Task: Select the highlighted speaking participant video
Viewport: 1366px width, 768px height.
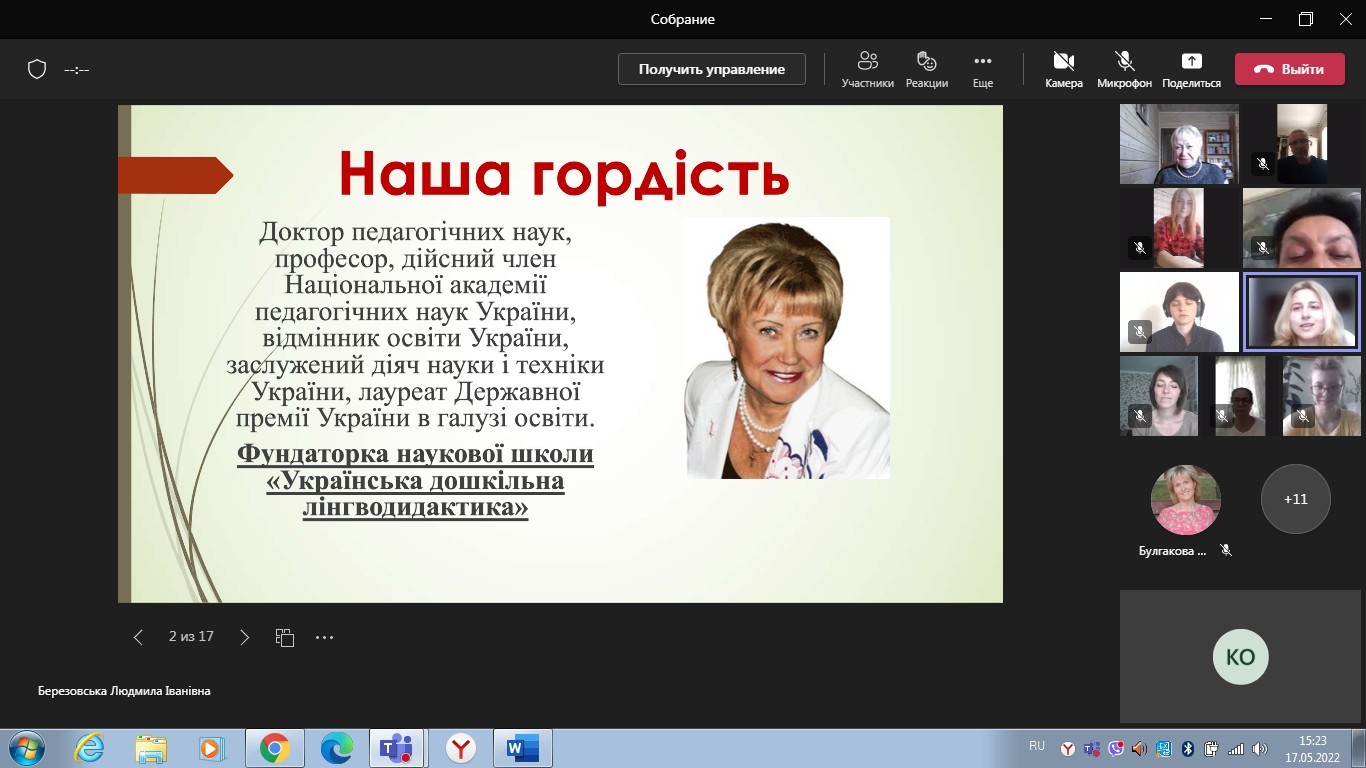Action: 1301,312
